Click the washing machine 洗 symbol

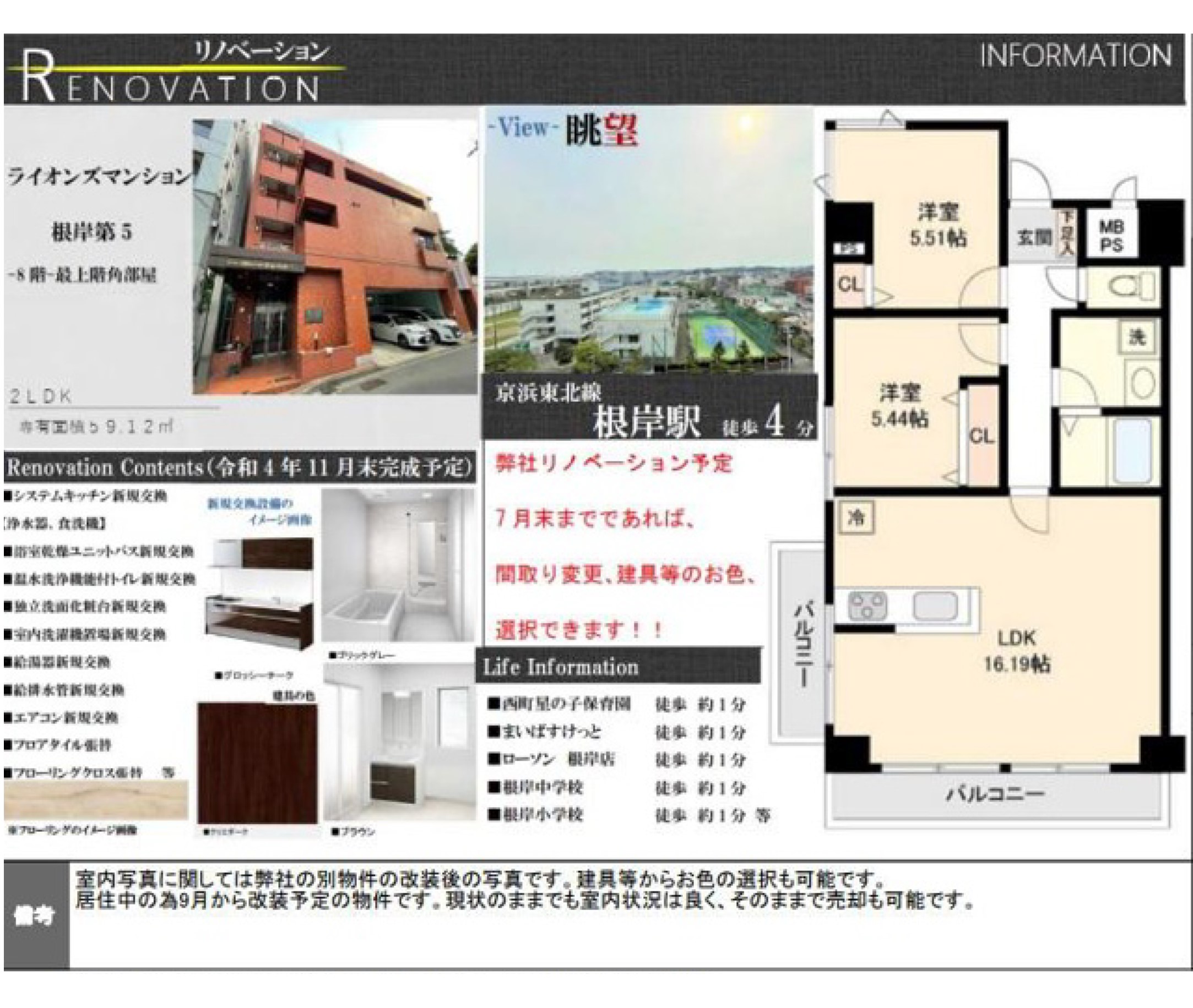1137,336
